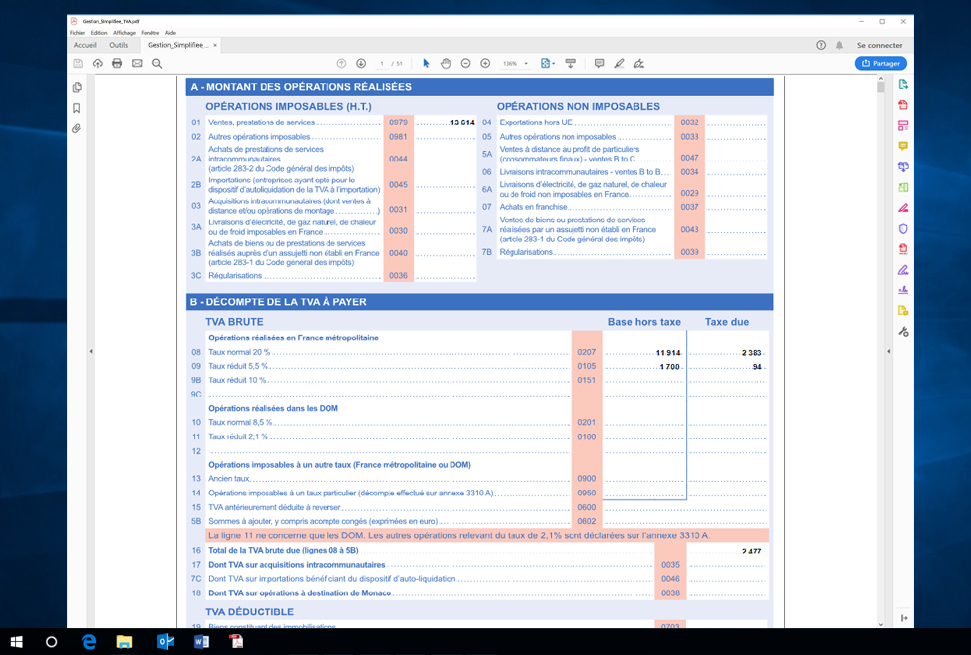Open Word from the taskbar

pos(201,643)
